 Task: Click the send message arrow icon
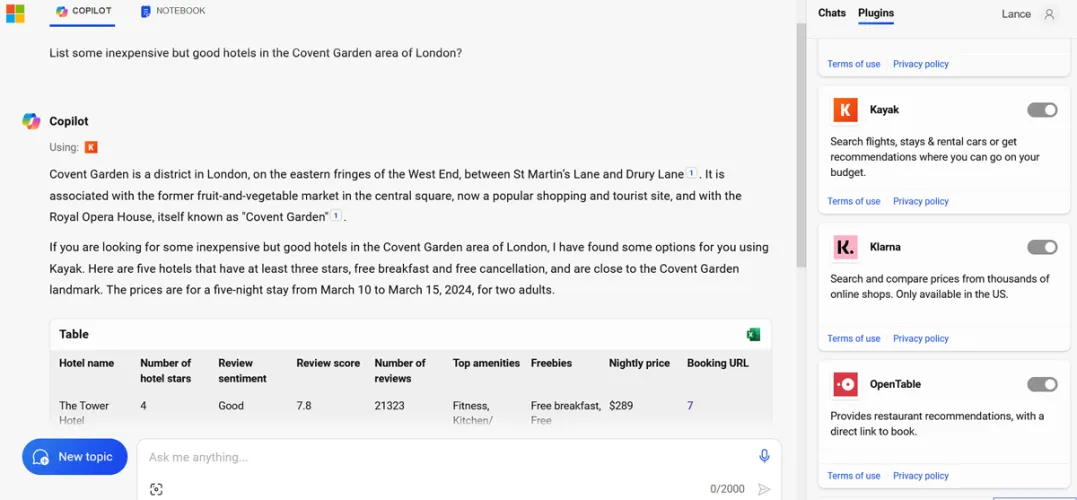click(x=764, y=489)
